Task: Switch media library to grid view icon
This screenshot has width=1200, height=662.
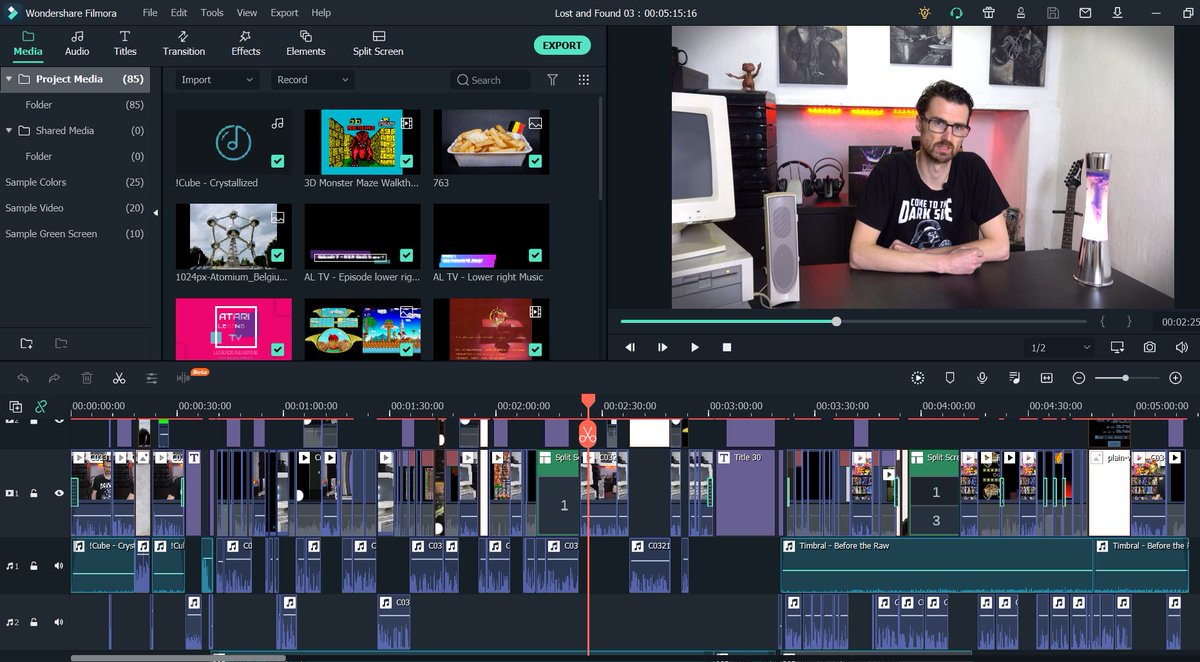Action: (x=584, y=80)
